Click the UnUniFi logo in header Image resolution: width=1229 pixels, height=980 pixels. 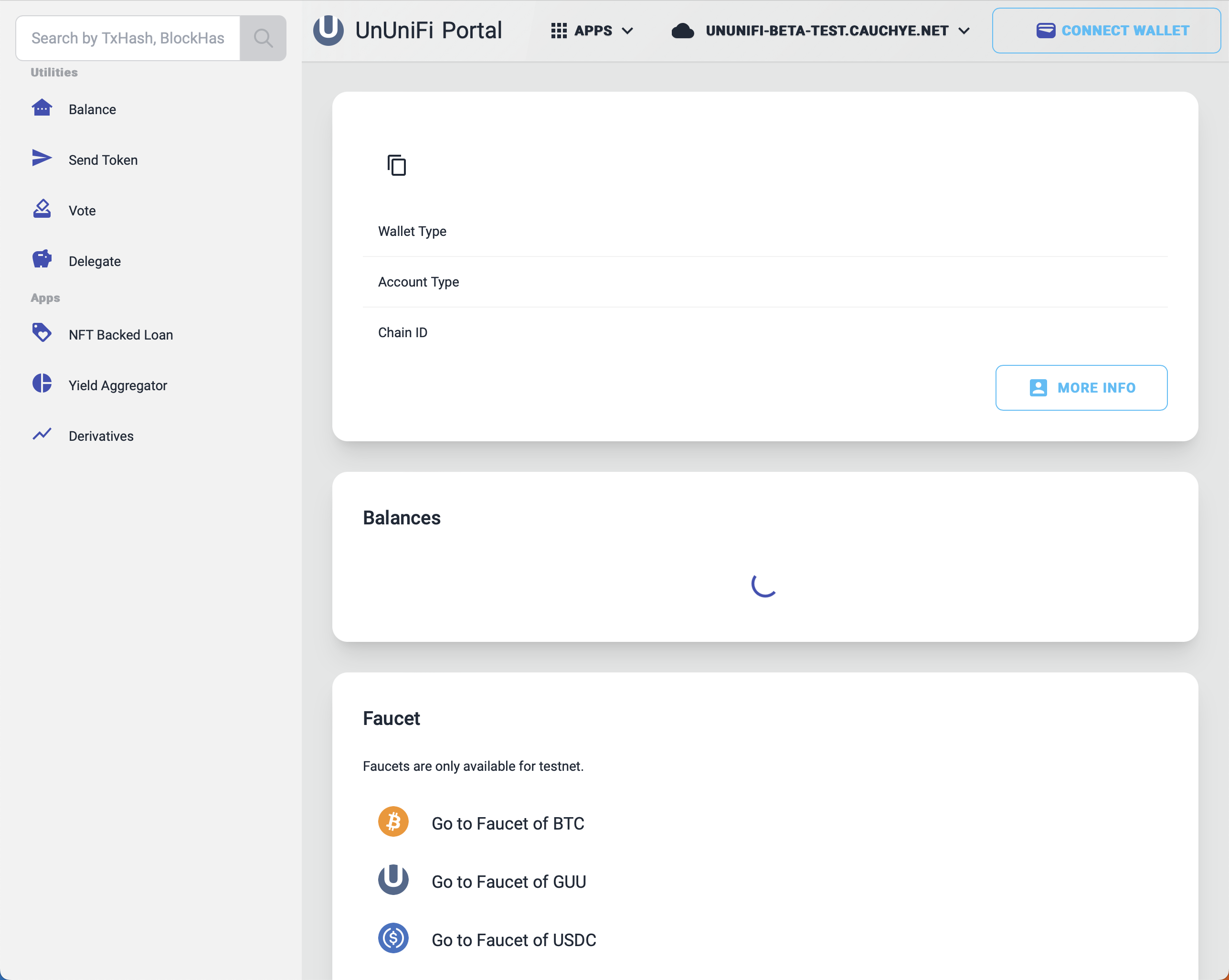point(328,30)
